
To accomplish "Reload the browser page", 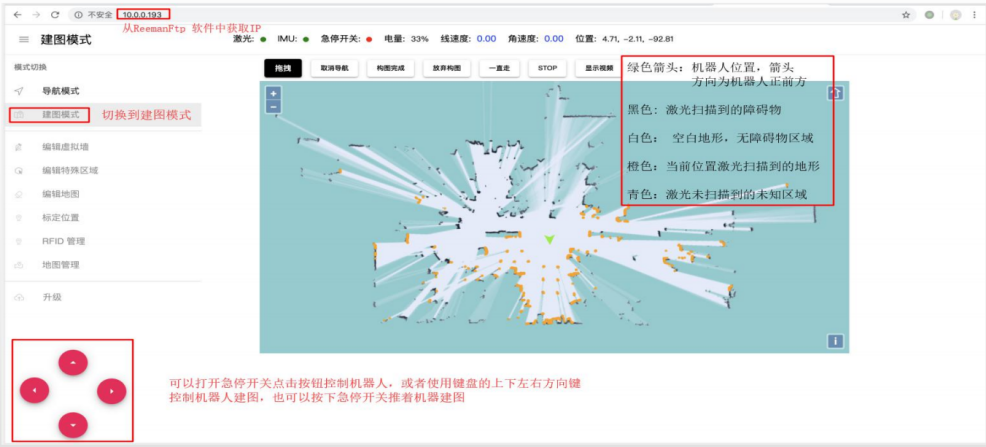I will pyautogui.click(x=55, y=14).
